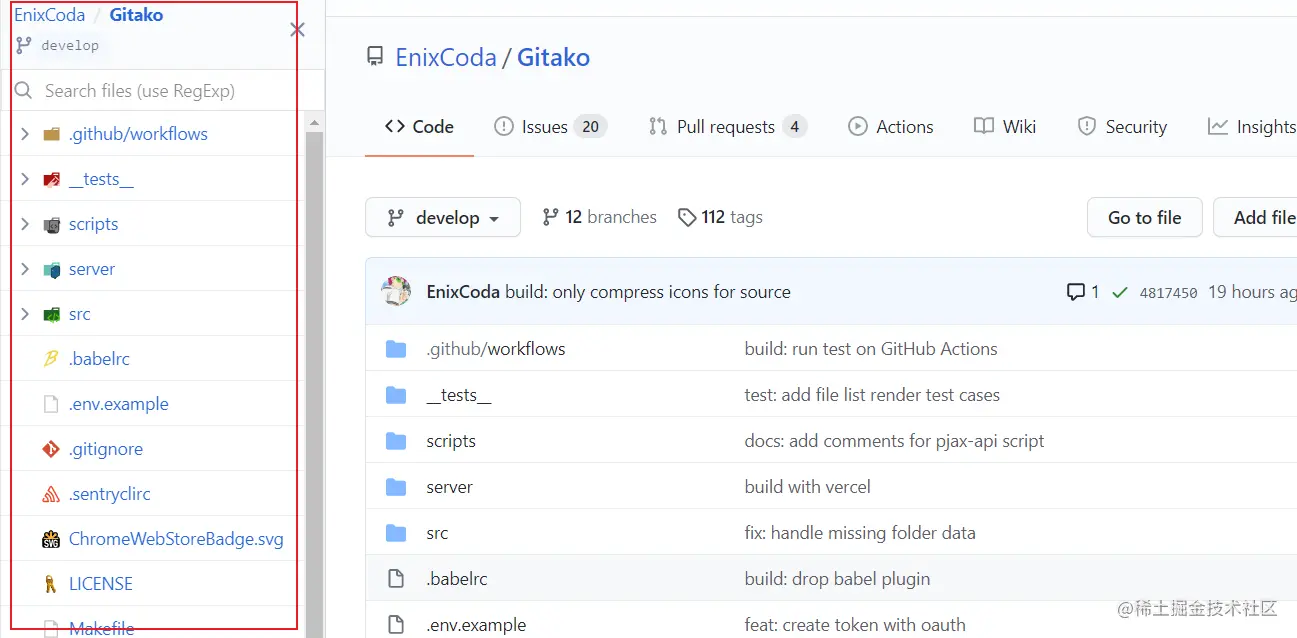1297x638 pixels.
Task: Expand the src folder chevron in sidebar
Action: click(25, 314)
